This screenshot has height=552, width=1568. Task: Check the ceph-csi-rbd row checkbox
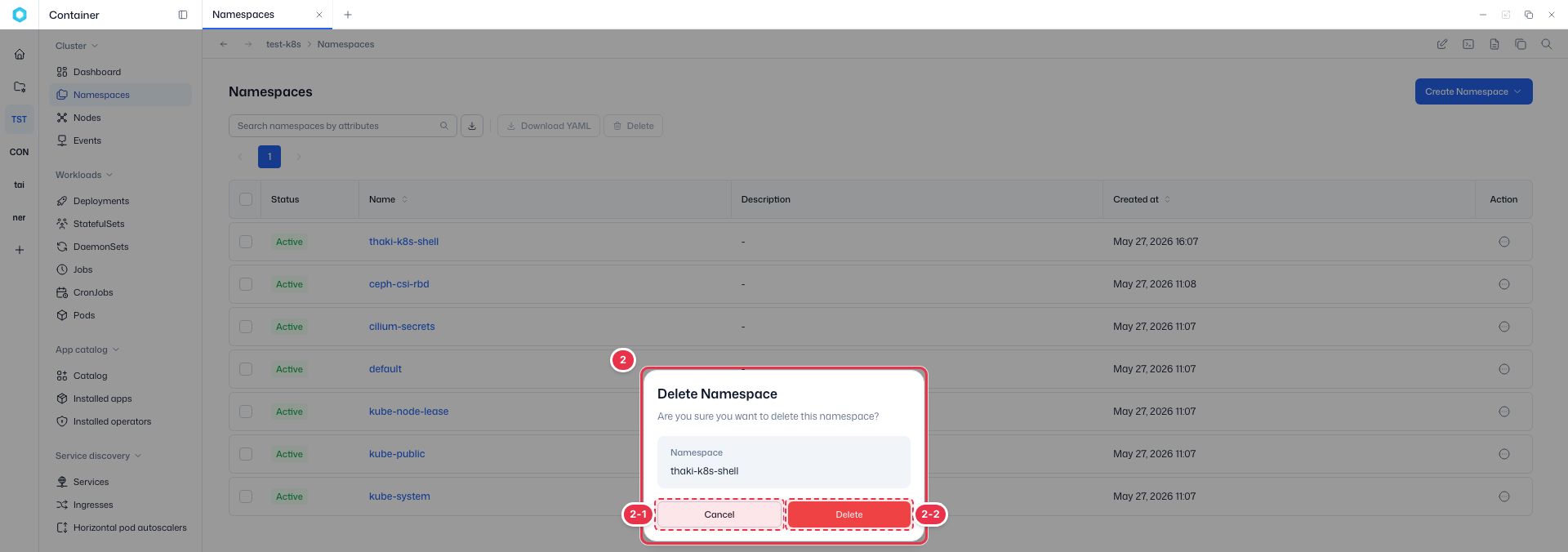tap(246, 284)
